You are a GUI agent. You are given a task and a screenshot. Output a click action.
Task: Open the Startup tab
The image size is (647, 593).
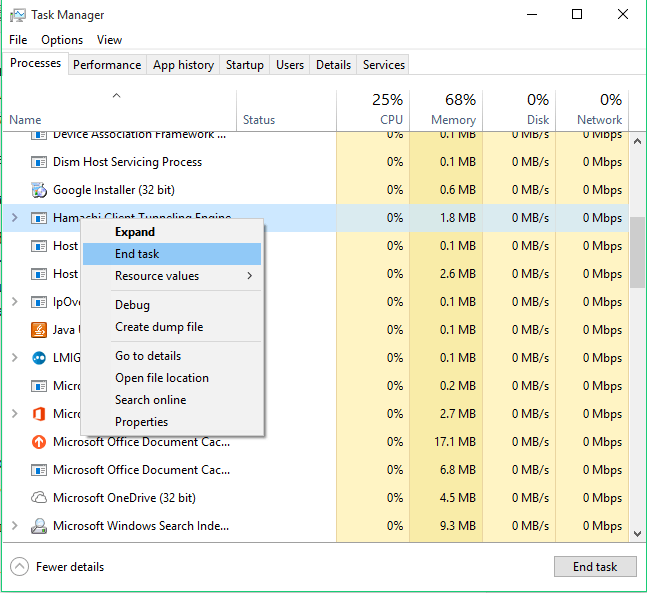(x=245, y=65)
